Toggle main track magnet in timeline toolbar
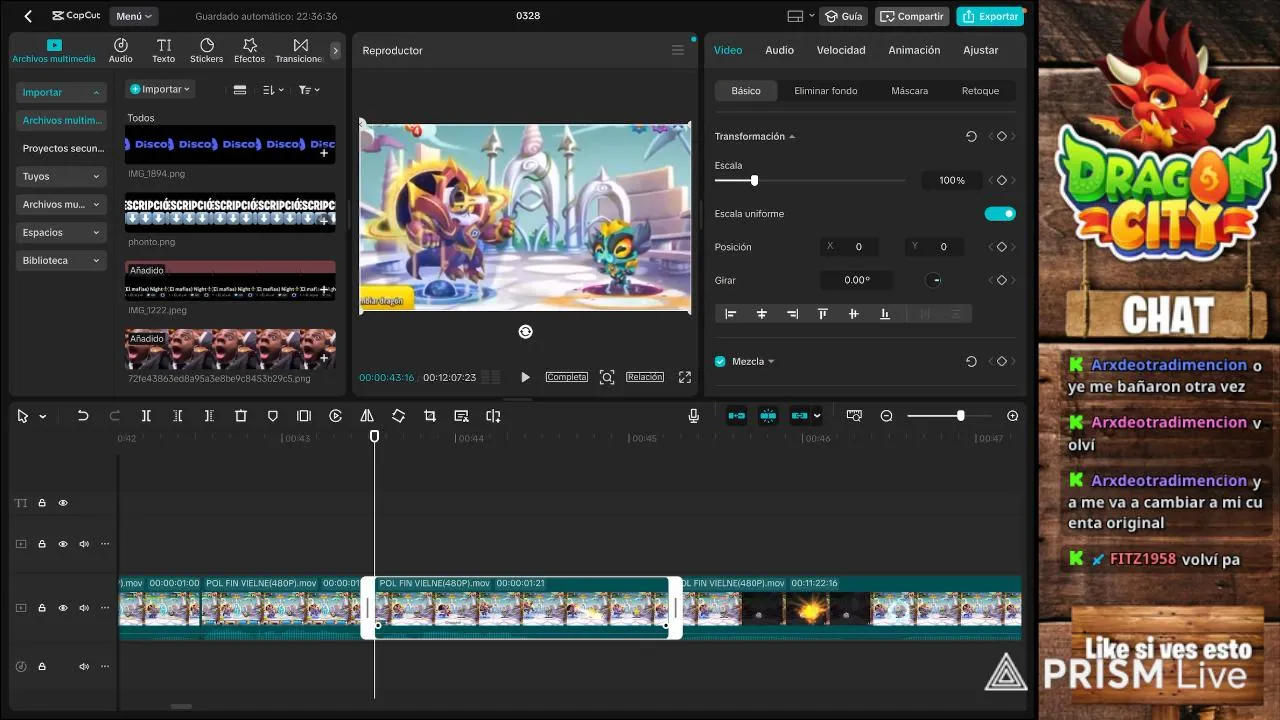 [x=736, y=416]
